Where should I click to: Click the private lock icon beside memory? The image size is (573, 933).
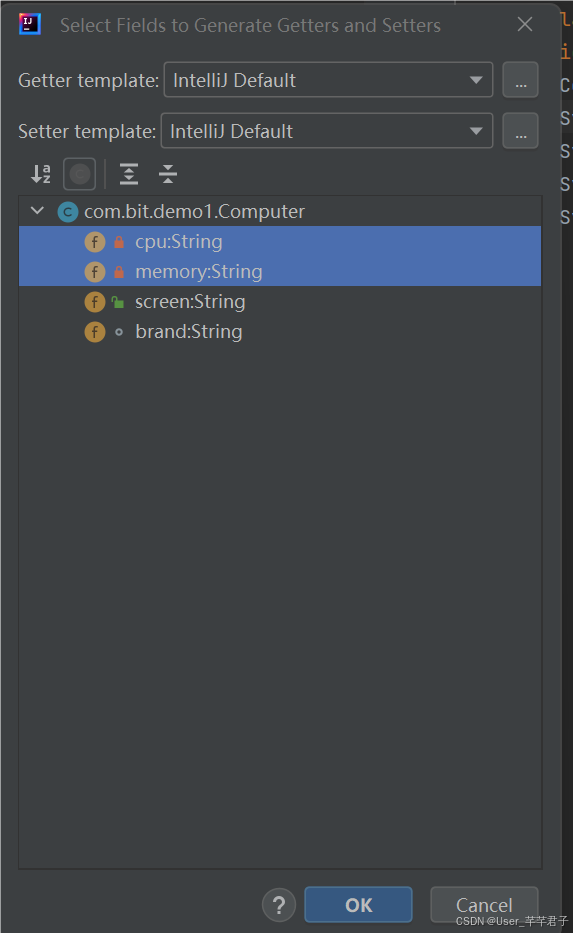(119, 273)
